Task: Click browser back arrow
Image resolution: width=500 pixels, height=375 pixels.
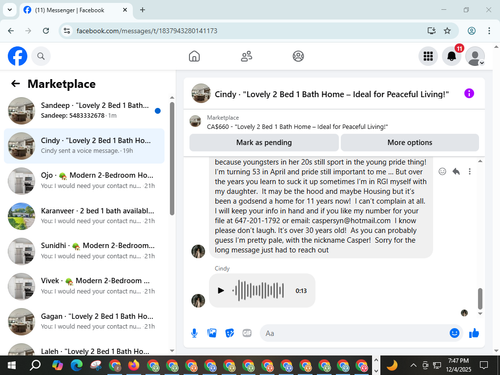Action: [11, 31]
